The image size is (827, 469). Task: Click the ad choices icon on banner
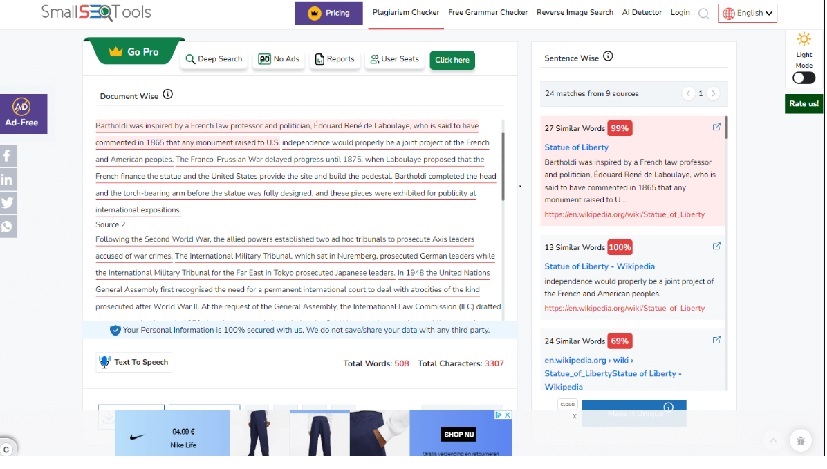point(498,415)
